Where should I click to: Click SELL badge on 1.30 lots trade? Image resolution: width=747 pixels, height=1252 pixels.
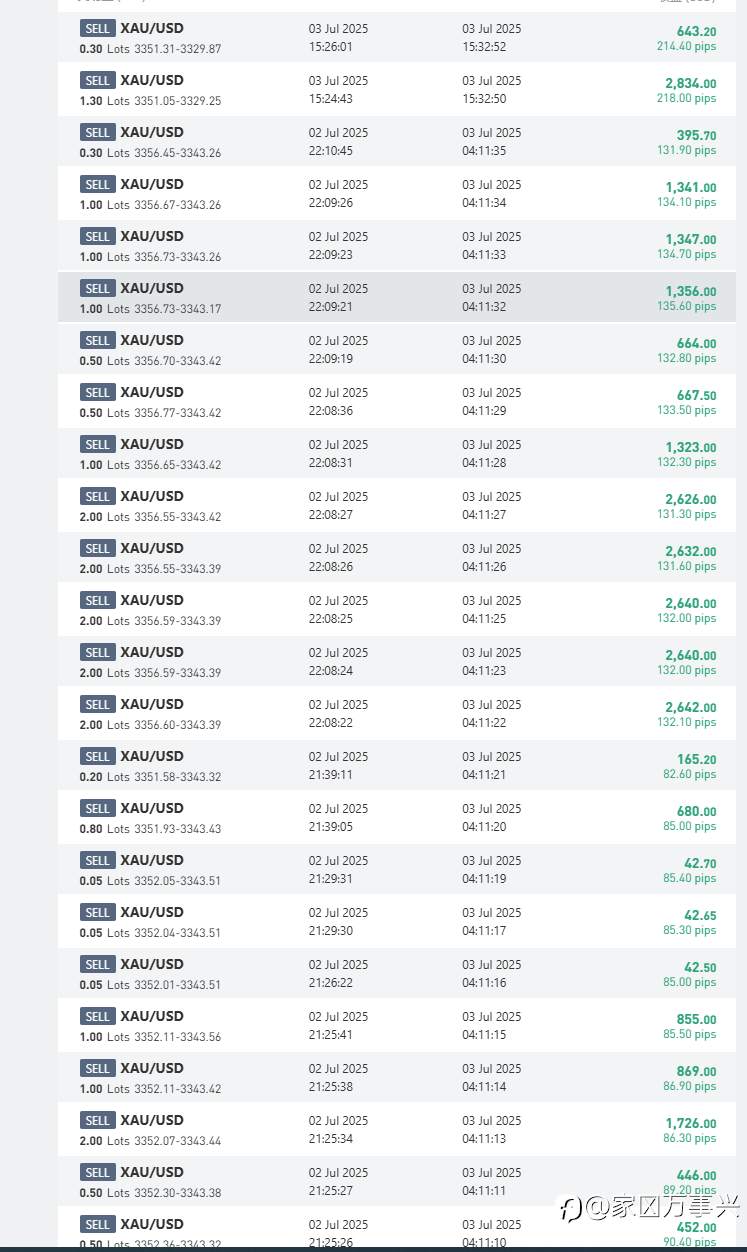98,80
